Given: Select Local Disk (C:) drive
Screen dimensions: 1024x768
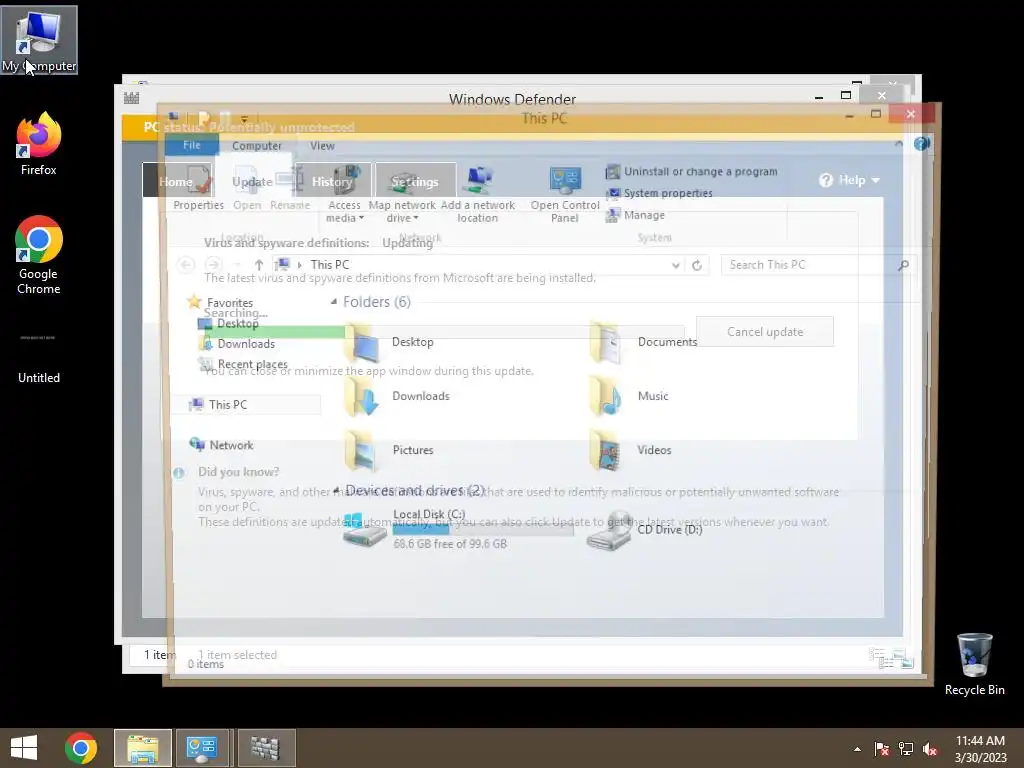Looking at the screenshot, I should (457, 529).
